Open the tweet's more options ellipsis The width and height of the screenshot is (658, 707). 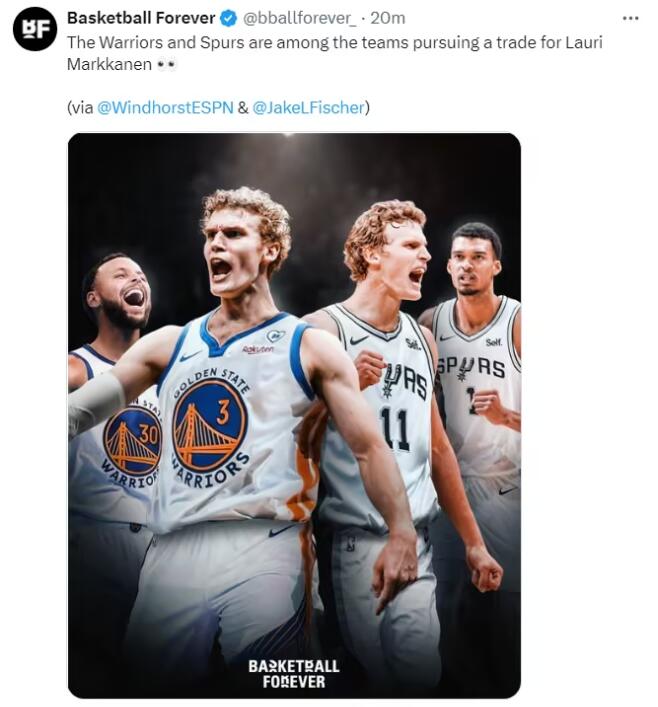click(630, 18)
